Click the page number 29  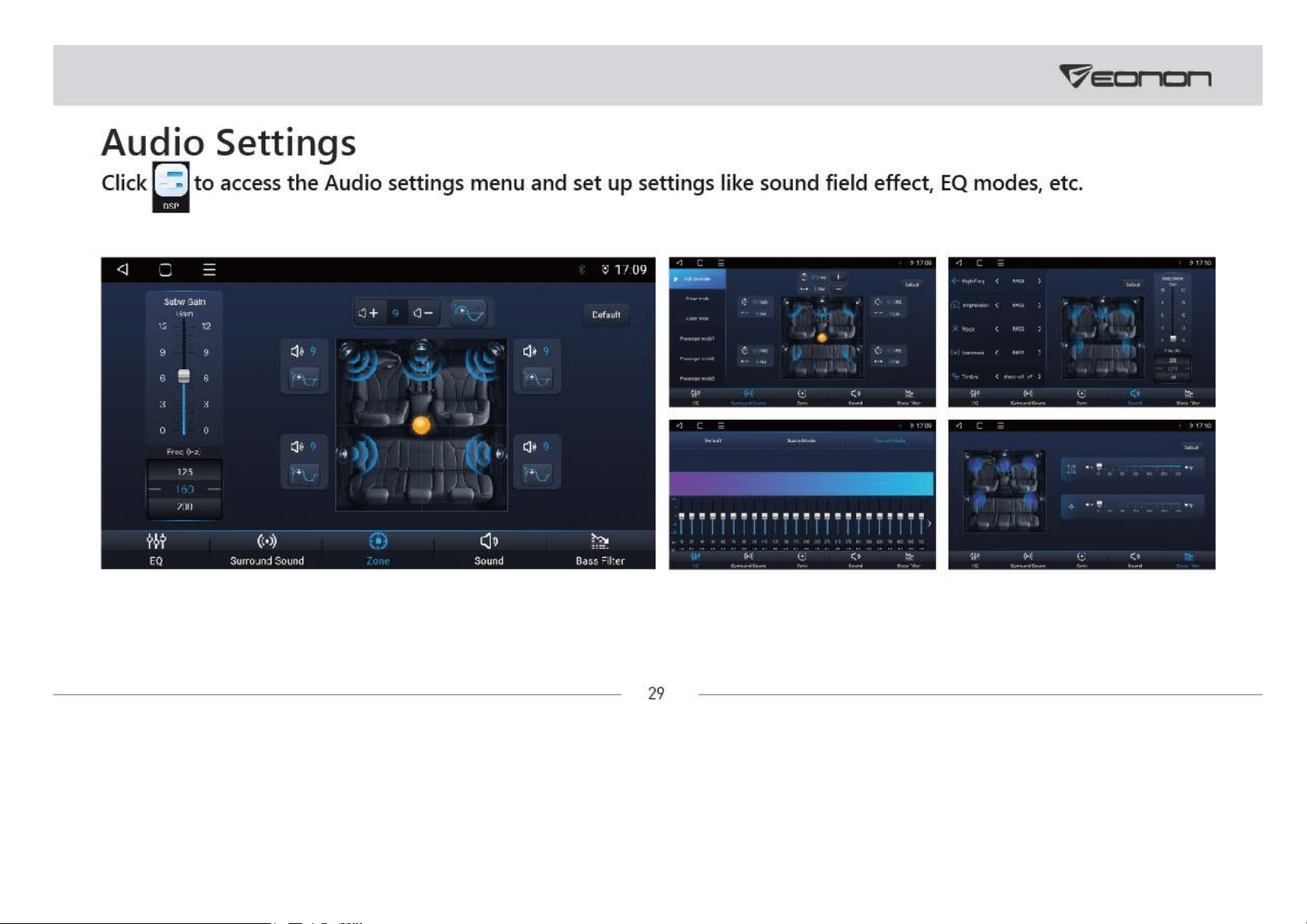[656, 694]
